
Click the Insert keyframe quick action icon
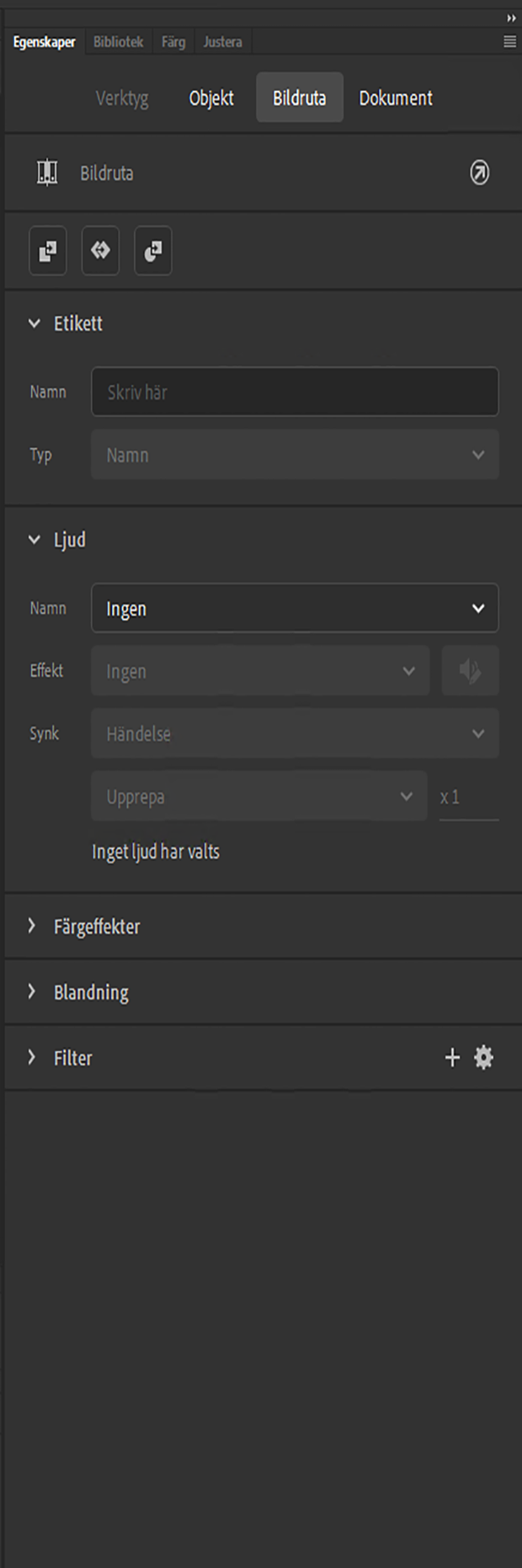47,250
